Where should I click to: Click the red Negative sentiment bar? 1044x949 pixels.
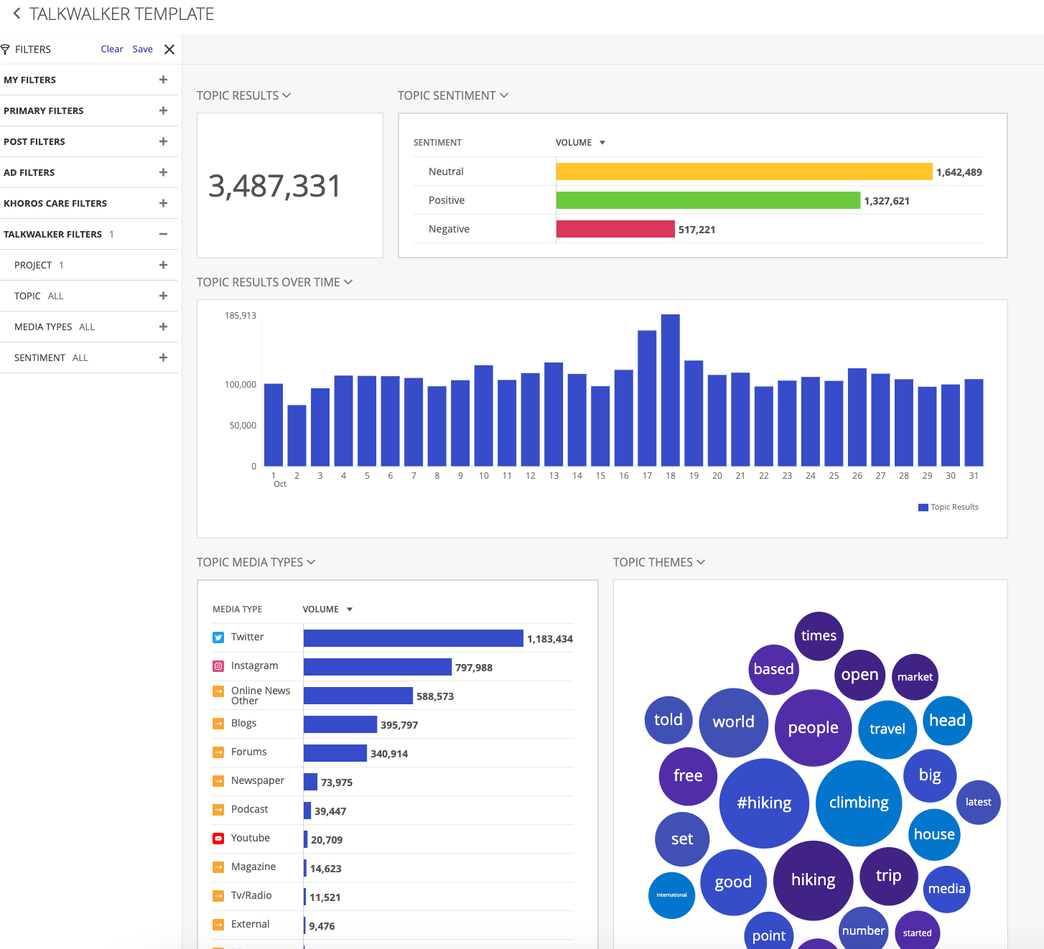615,229
